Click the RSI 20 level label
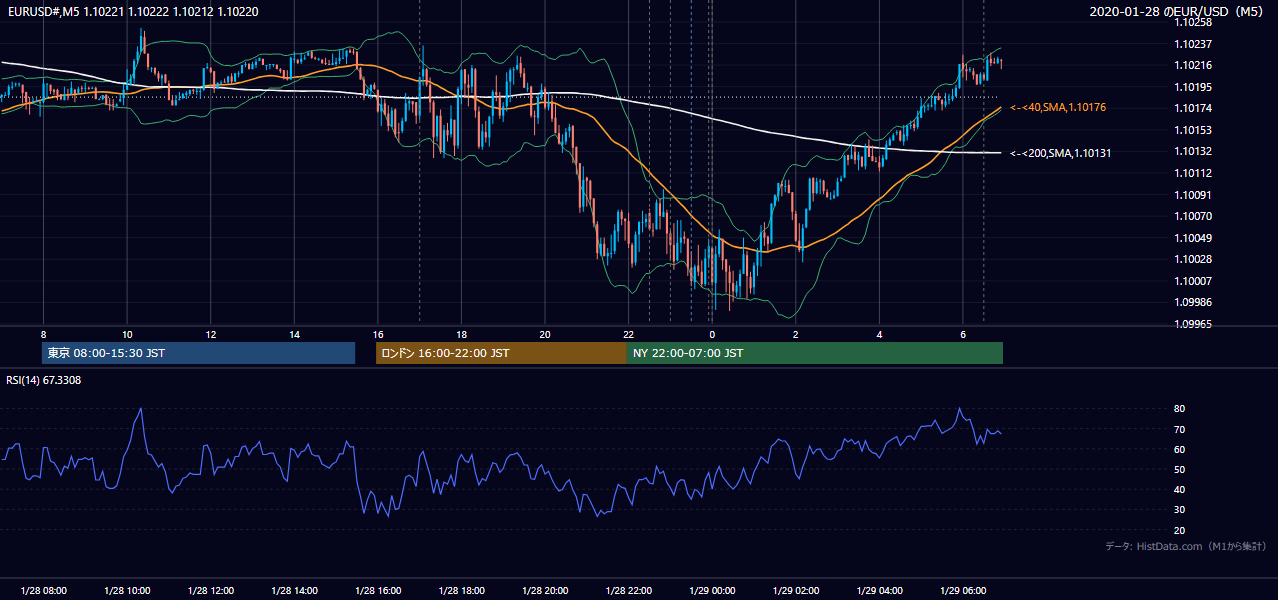The height and width of the screenshot is (600, 1278). 1179,530
